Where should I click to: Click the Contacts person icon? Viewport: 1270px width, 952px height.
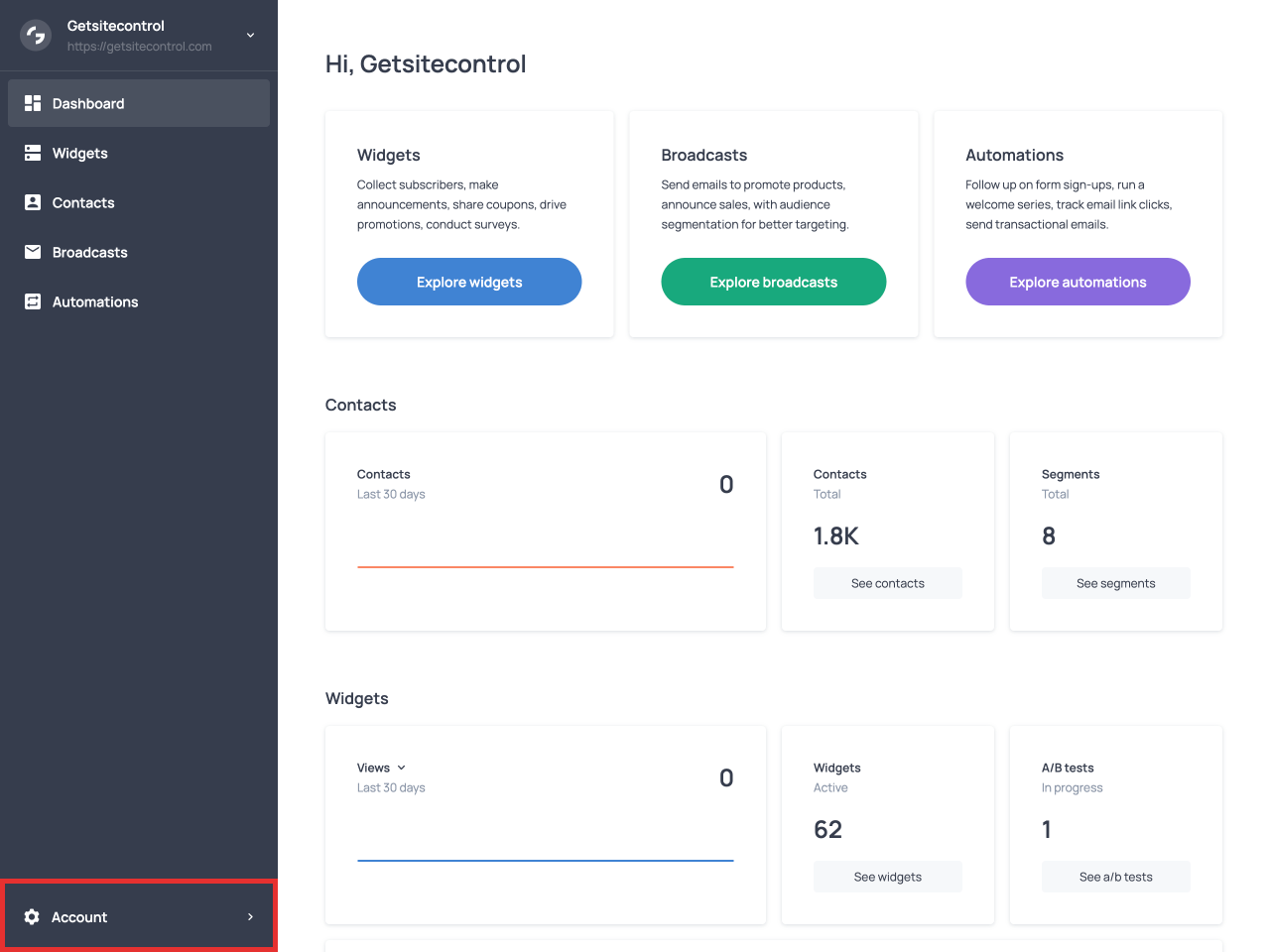tap(33, 202)
